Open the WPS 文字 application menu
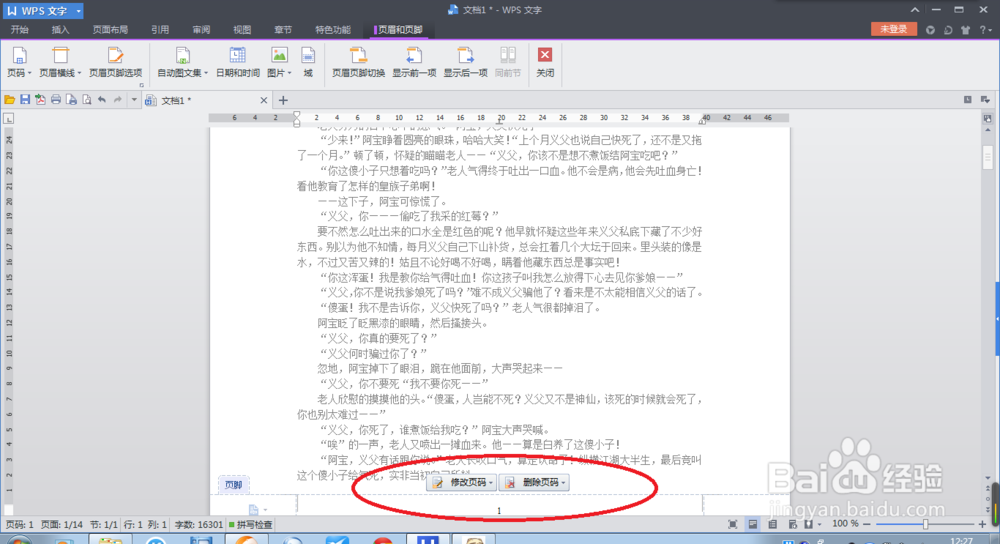Viewport: 1000px width, 544px height. [x=43, y=10]
